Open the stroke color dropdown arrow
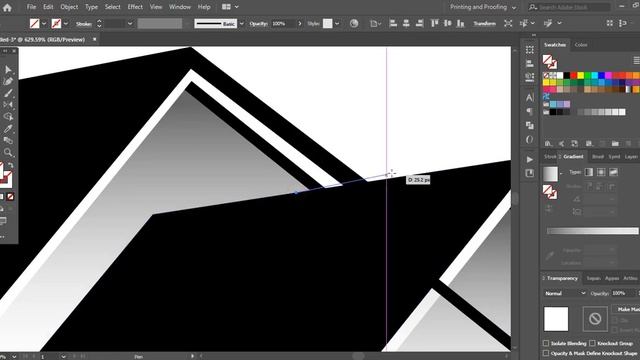This screenshot has height=360, width=640. pos(66,24)
